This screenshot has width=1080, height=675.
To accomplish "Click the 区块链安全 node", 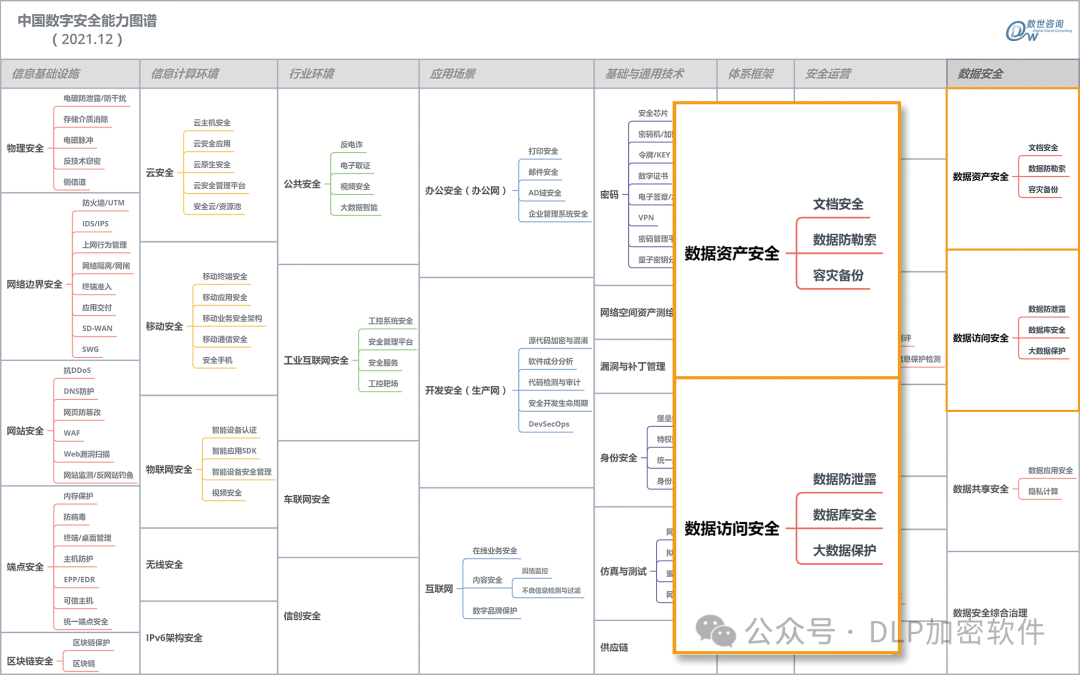I will coord(30,661).
